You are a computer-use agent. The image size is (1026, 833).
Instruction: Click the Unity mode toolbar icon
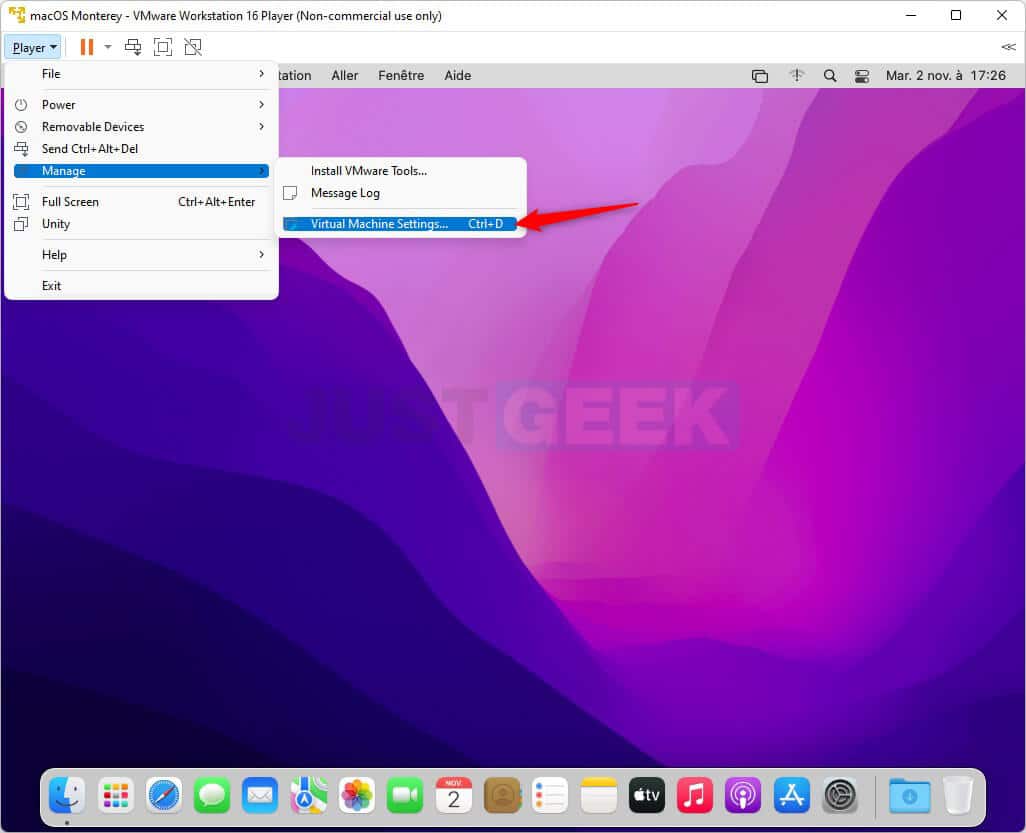pos(193,47)
